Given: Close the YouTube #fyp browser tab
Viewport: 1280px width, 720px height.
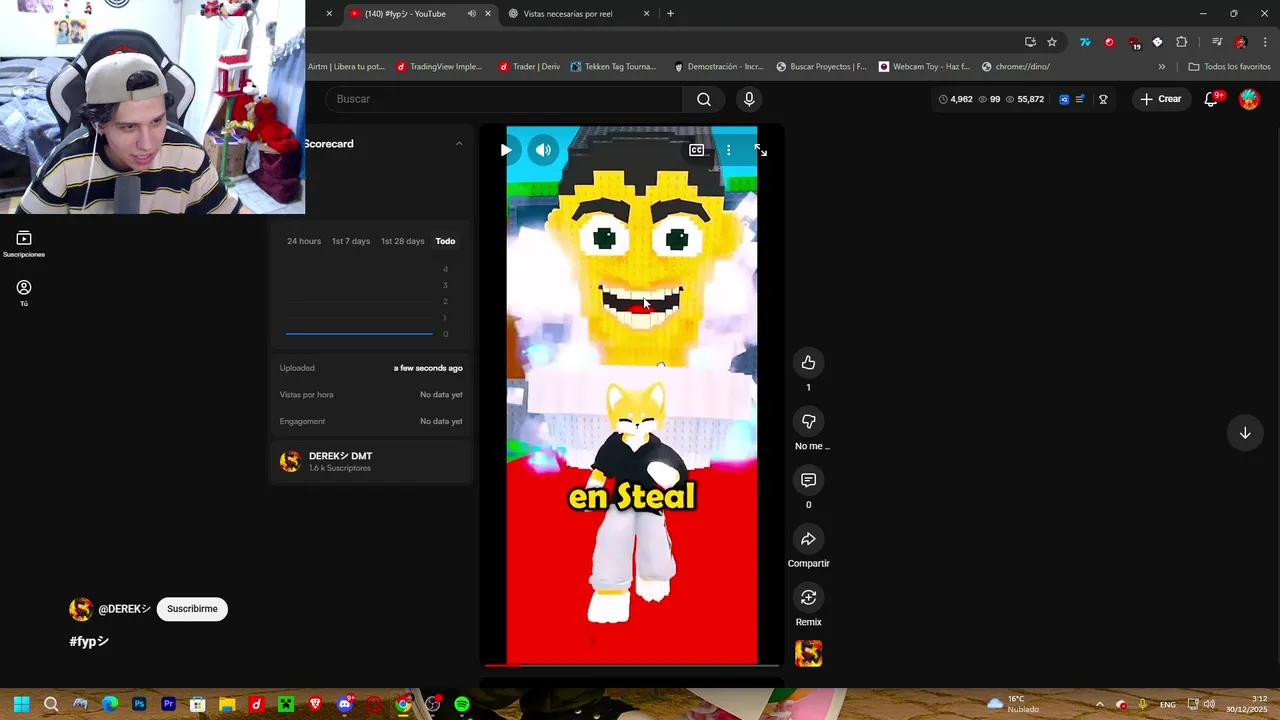Looking at the screenshot, I should [488, 14].
